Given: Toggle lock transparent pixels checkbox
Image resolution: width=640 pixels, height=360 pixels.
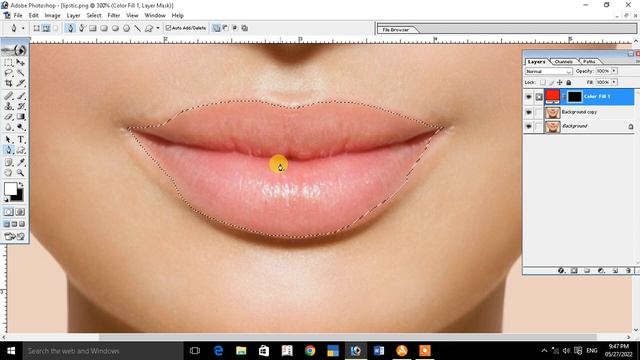Looking at the screenshot, I should (542, 82).
